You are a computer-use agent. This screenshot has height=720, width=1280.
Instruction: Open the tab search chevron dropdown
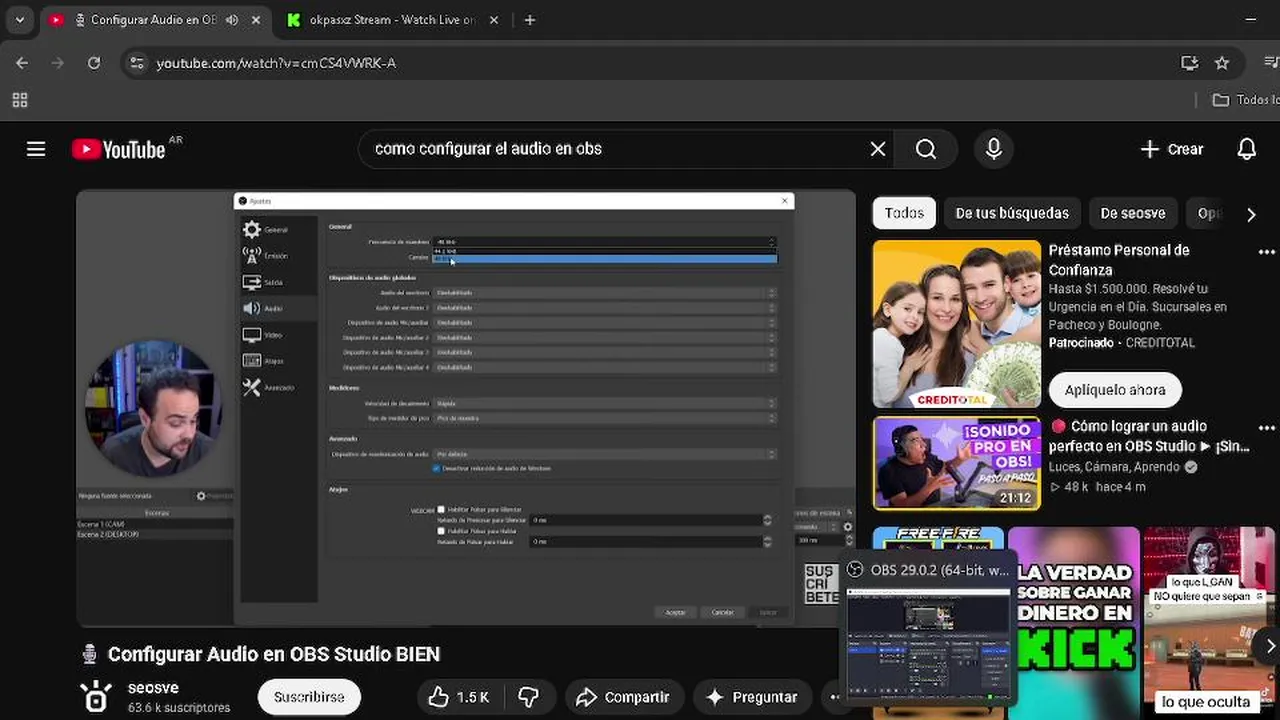(x=19, y=19)
